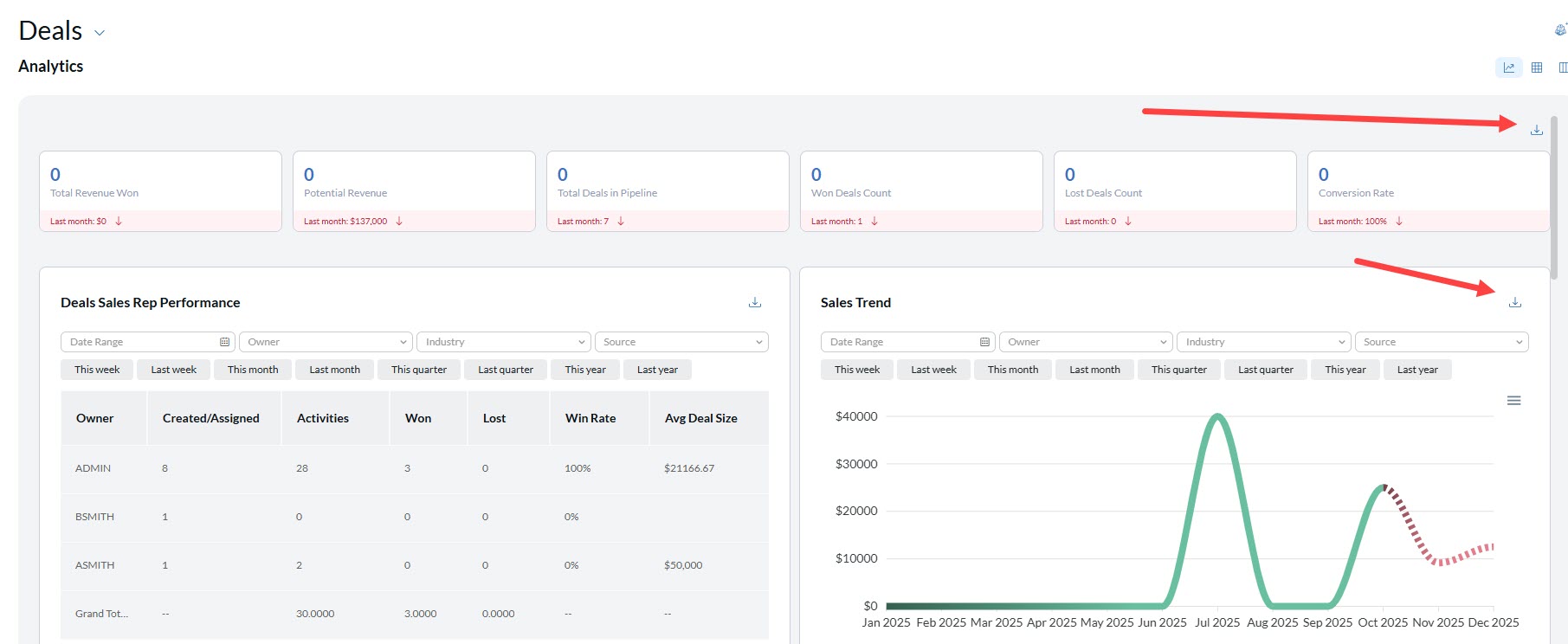Select 'This quarter' in Sales Rep Performance

pyautogui.click(x=418, y=370)
